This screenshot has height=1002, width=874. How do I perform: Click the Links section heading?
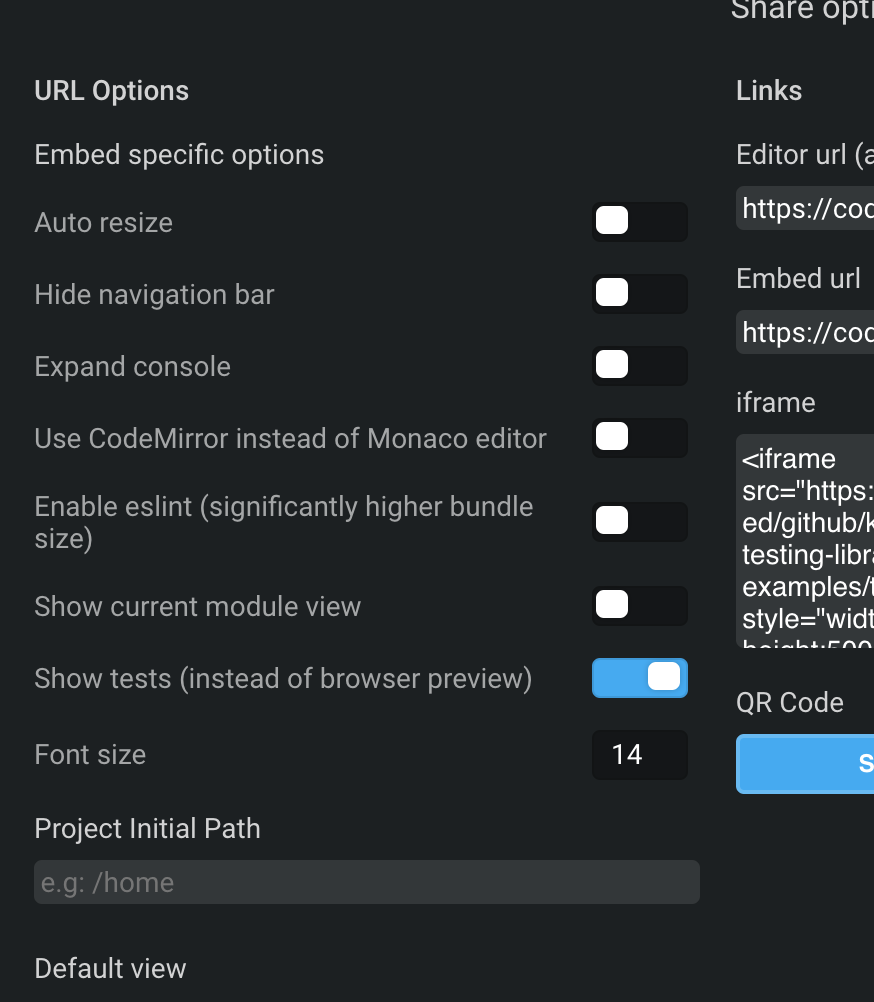click(769, 91)
